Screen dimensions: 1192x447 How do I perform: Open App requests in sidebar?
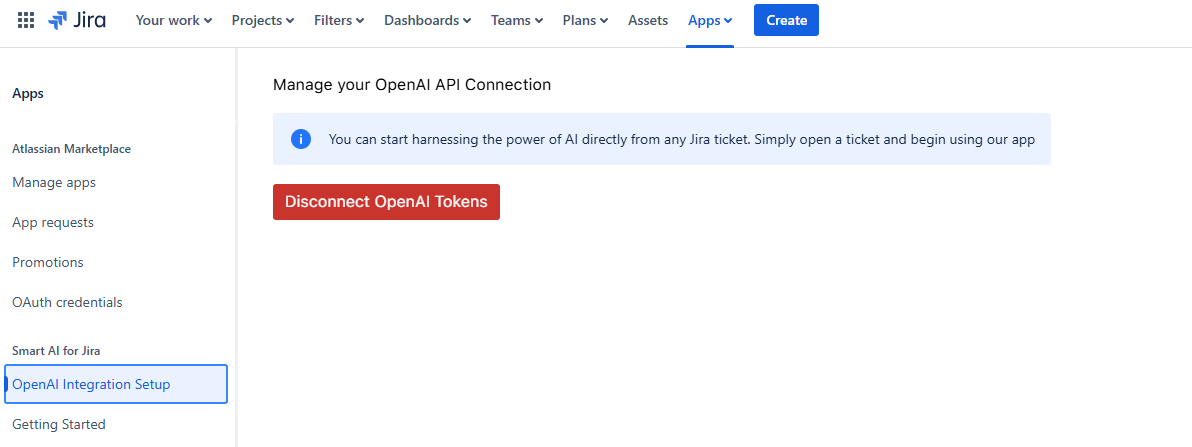(53, 222)
